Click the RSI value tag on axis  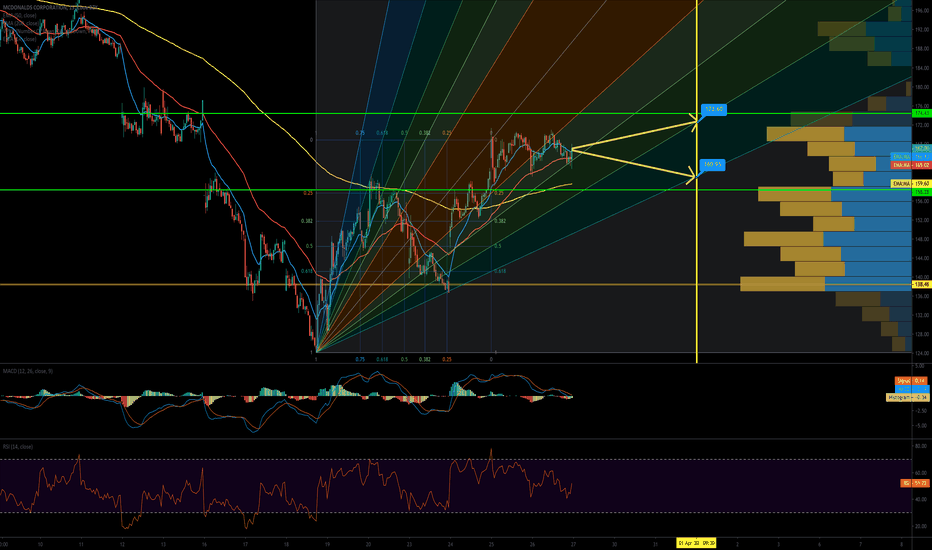[x=915, y=483]
